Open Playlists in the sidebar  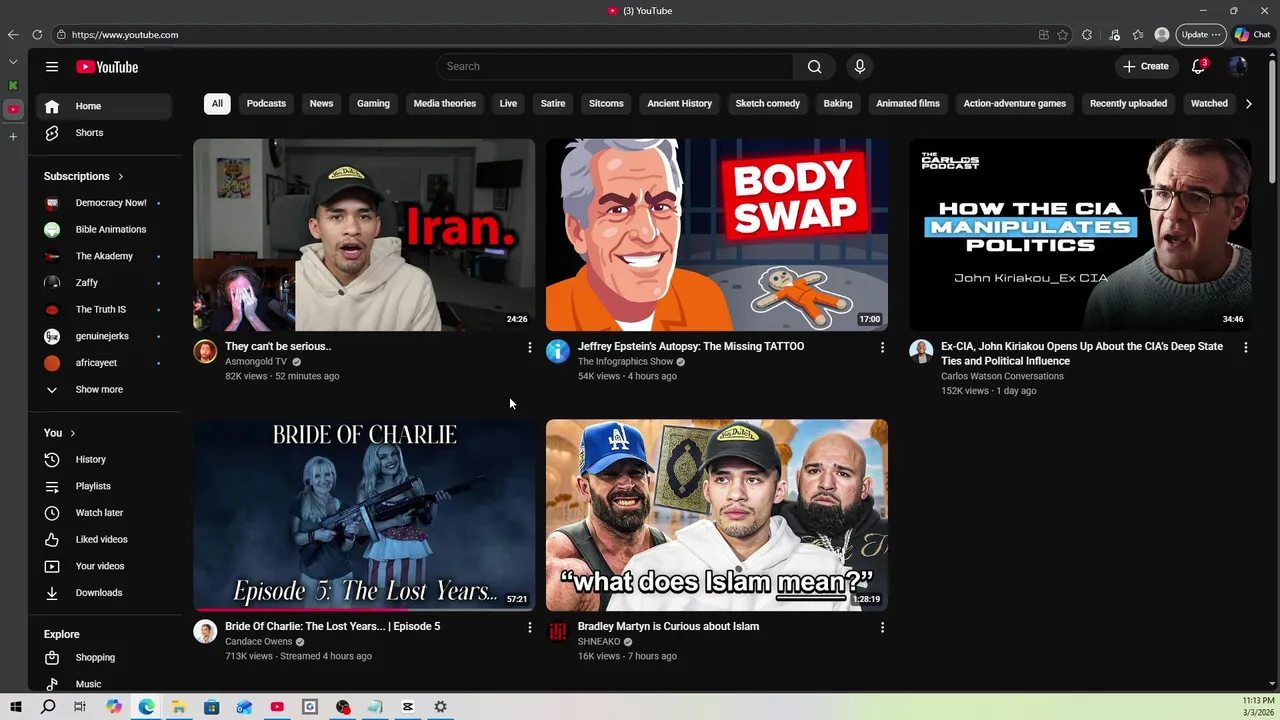tap(104, 486)
